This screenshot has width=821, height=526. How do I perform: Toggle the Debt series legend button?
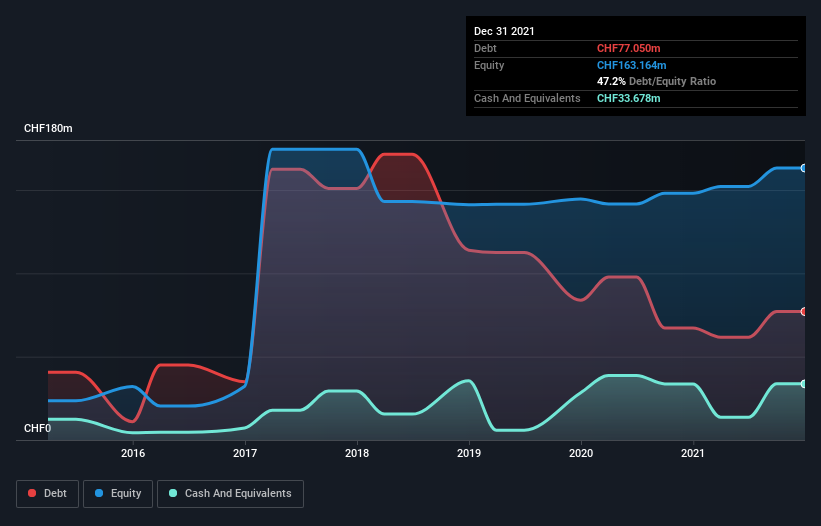click(47, 494)
